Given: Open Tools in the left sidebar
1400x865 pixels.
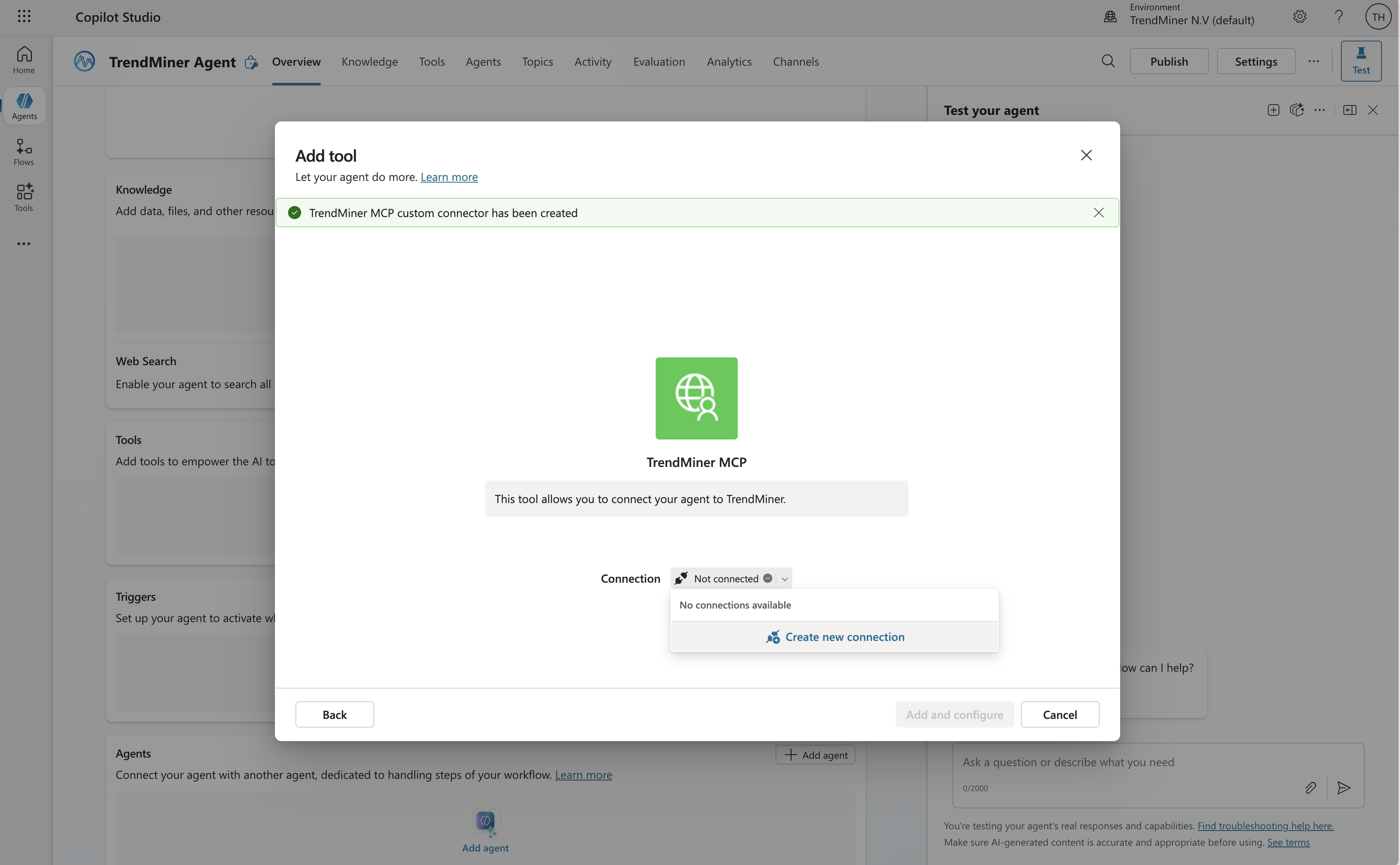Looking at the screenshot, I should (x=24, y=198).
